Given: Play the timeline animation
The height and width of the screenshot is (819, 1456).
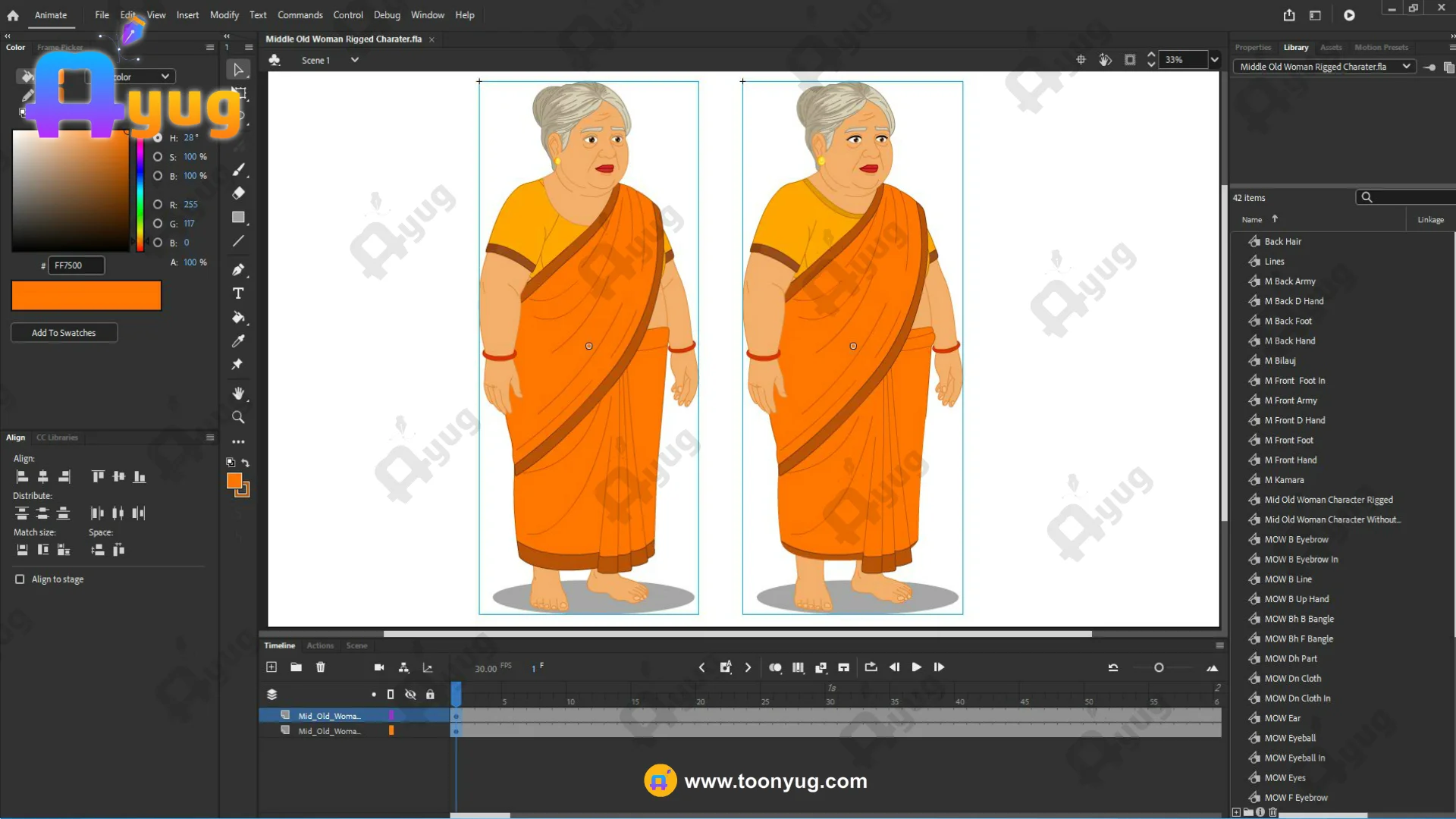Looking at the screenshot, I should [916, 667].
